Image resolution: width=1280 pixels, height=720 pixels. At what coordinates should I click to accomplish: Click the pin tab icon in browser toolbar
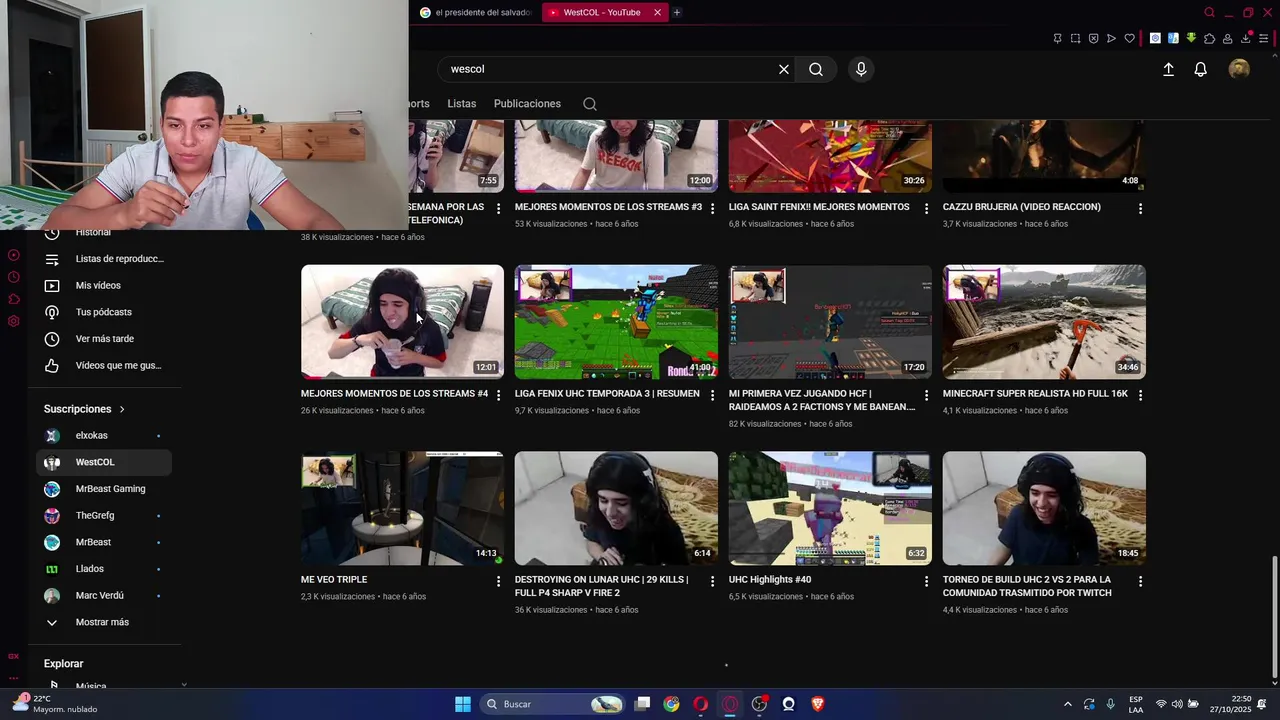pyautogui.click(x=1057, y=39)
